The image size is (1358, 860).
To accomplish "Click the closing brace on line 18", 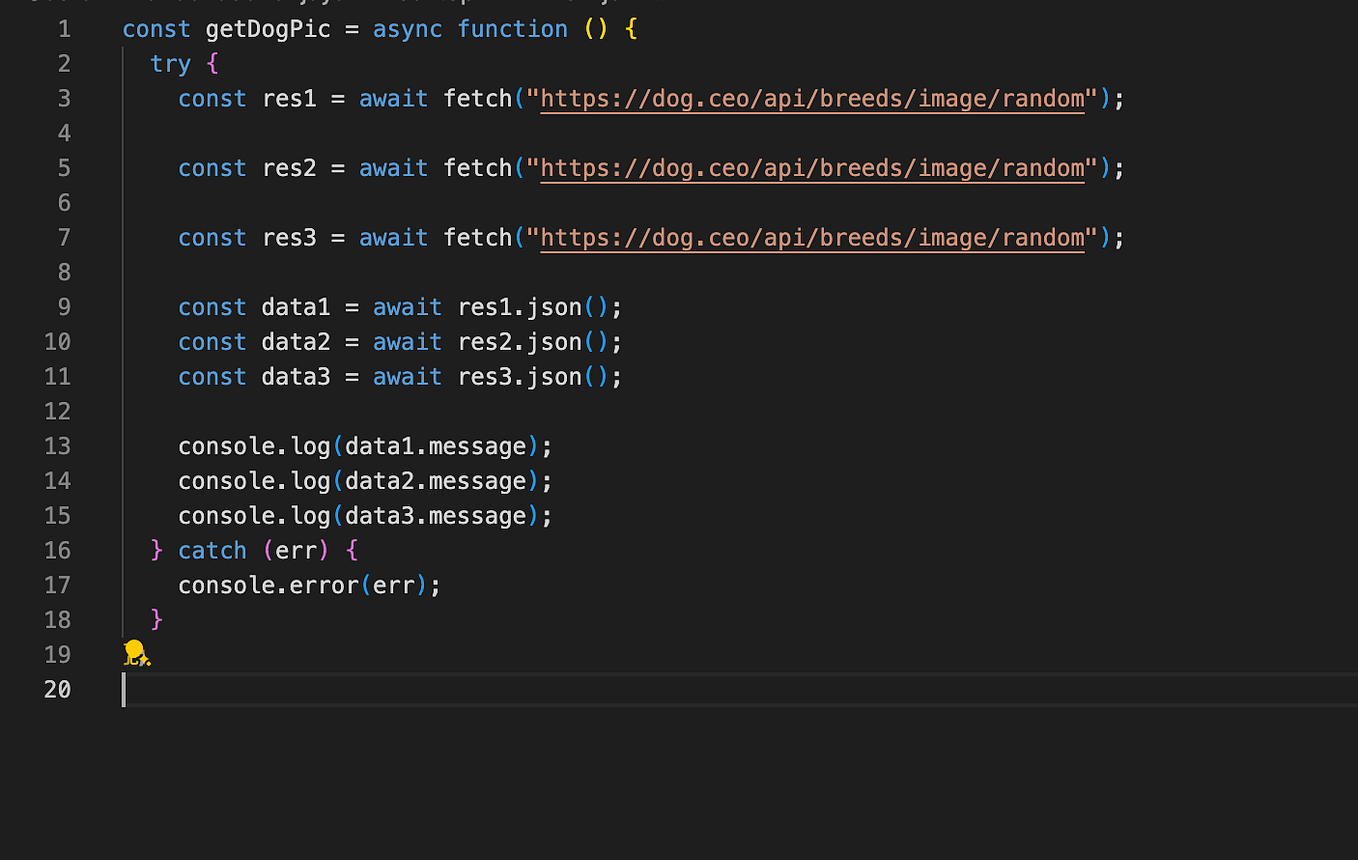I will 156,619.
